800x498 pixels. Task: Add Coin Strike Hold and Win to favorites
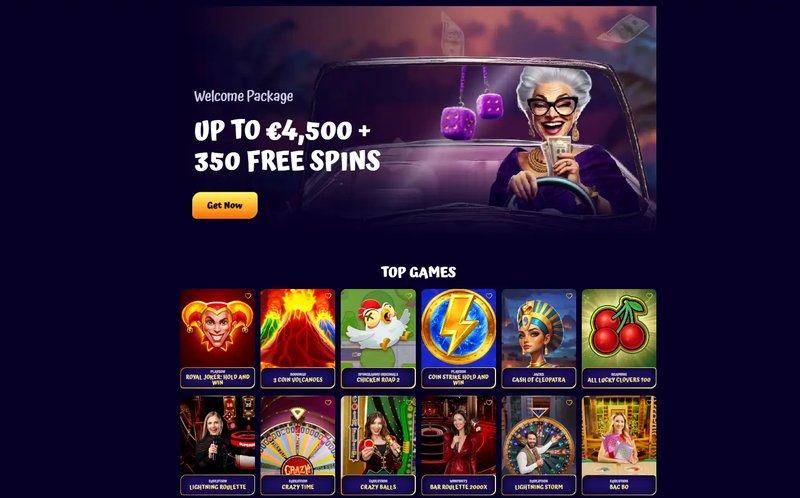tap(489, 296)
